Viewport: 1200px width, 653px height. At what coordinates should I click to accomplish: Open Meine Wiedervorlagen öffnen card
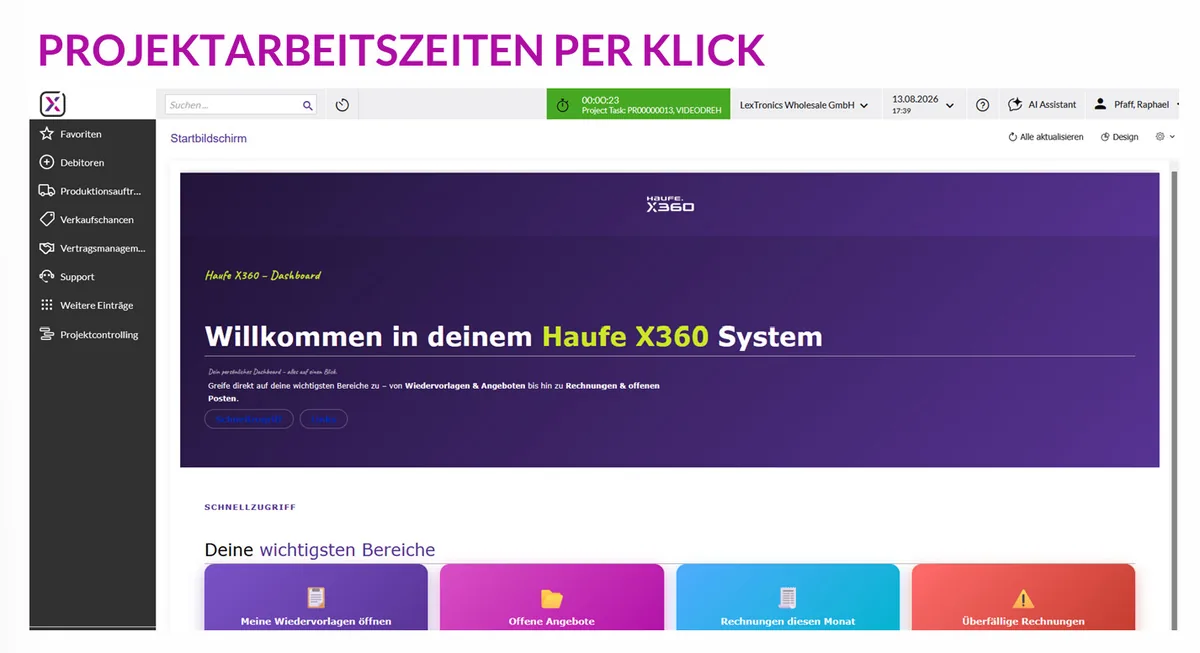[316, 598]
